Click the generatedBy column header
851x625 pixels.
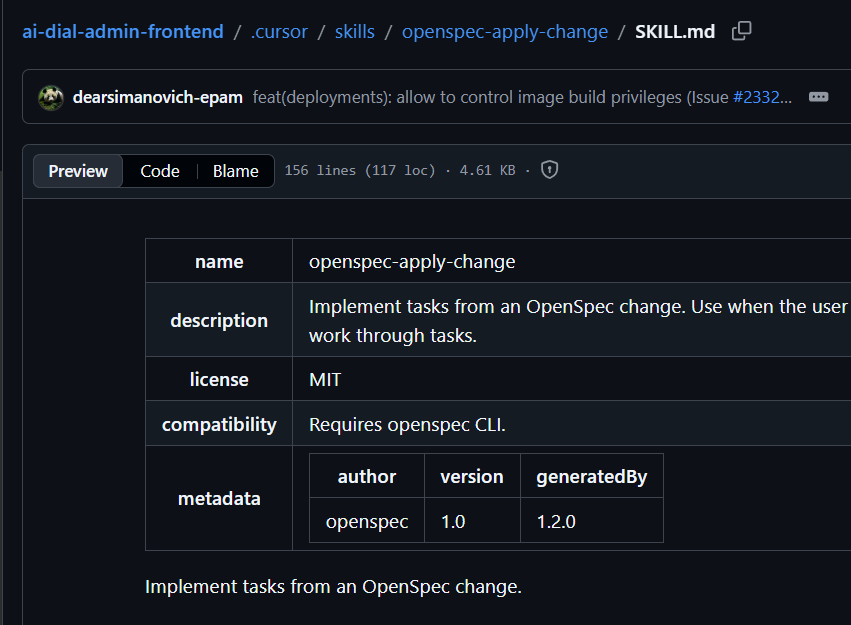(591, 476)
